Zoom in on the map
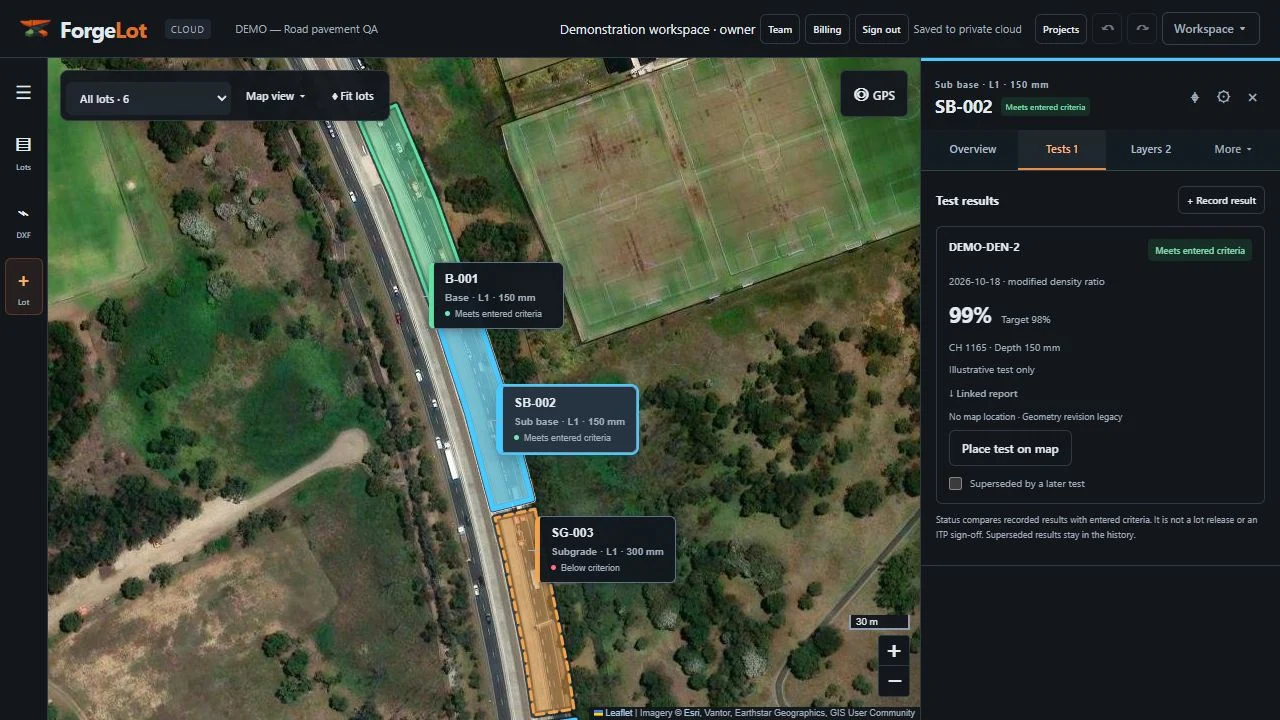The image size is (1280, 720). [894, 651]
